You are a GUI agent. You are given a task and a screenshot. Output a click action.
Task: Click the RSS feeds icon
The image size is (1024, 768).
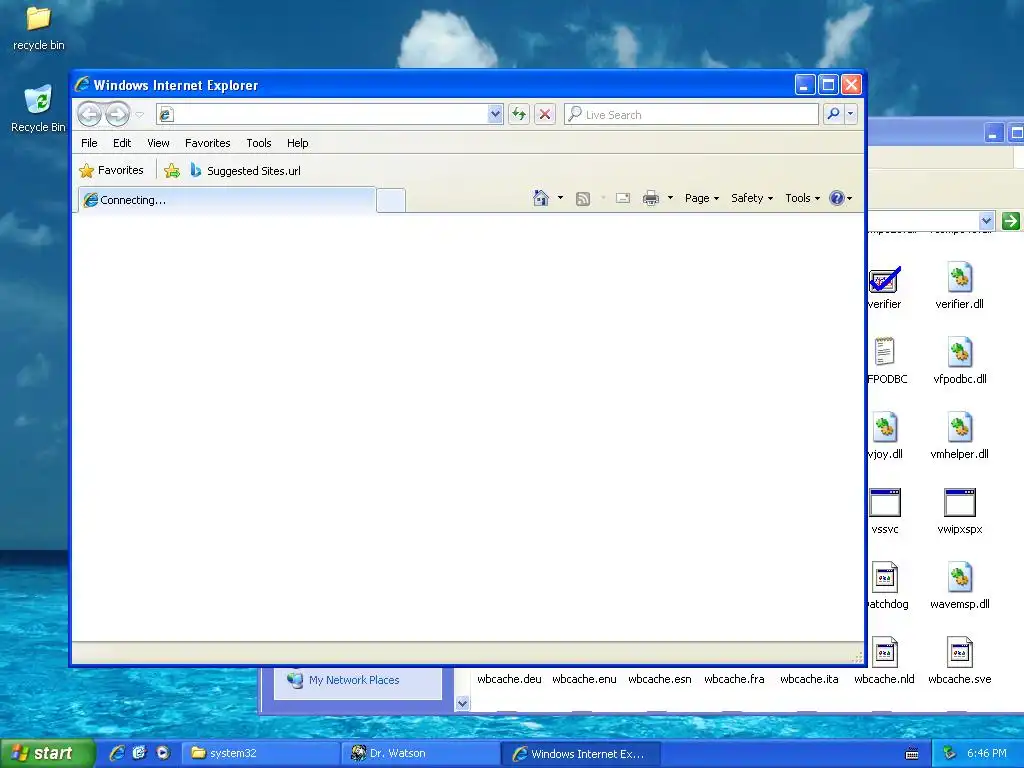click(583, 199)
